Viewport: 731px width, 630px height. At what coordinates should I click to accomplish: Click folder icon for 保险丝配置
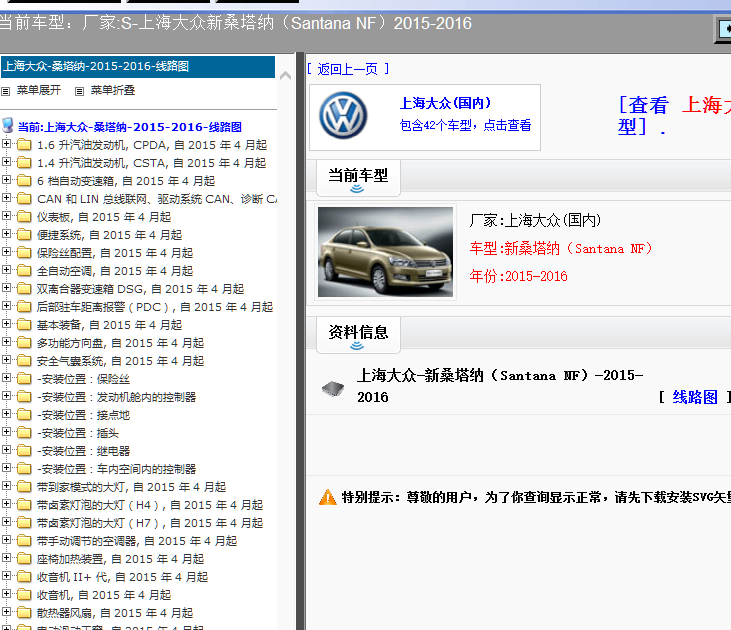point(24,253)
